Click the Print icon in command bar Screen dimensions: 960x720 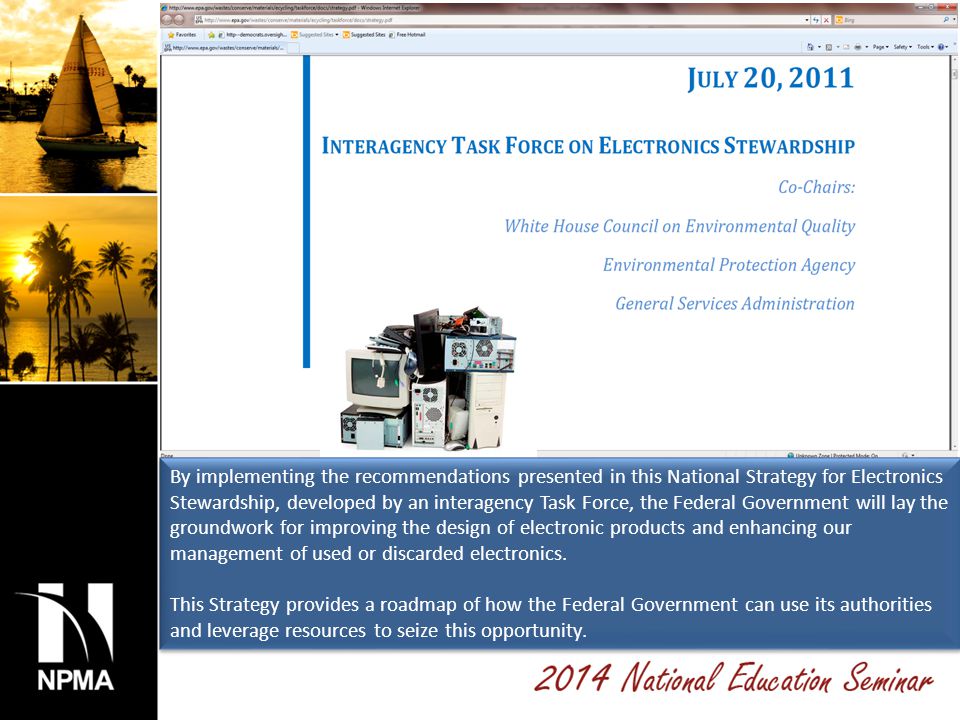pyautogui.click(x=858, y=47)
